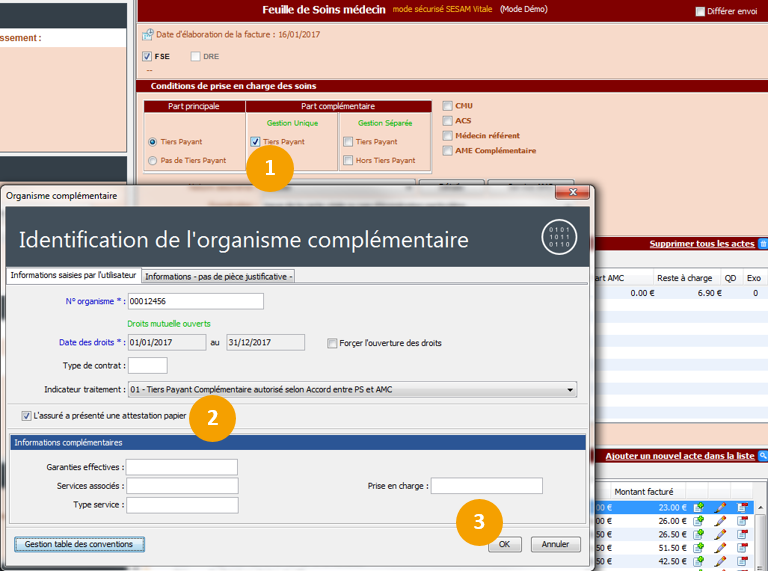Click the Gestion table des conventions button
The height and width of the screenshot is (571, 768).
pyautogui.click(x=80, y=544)
